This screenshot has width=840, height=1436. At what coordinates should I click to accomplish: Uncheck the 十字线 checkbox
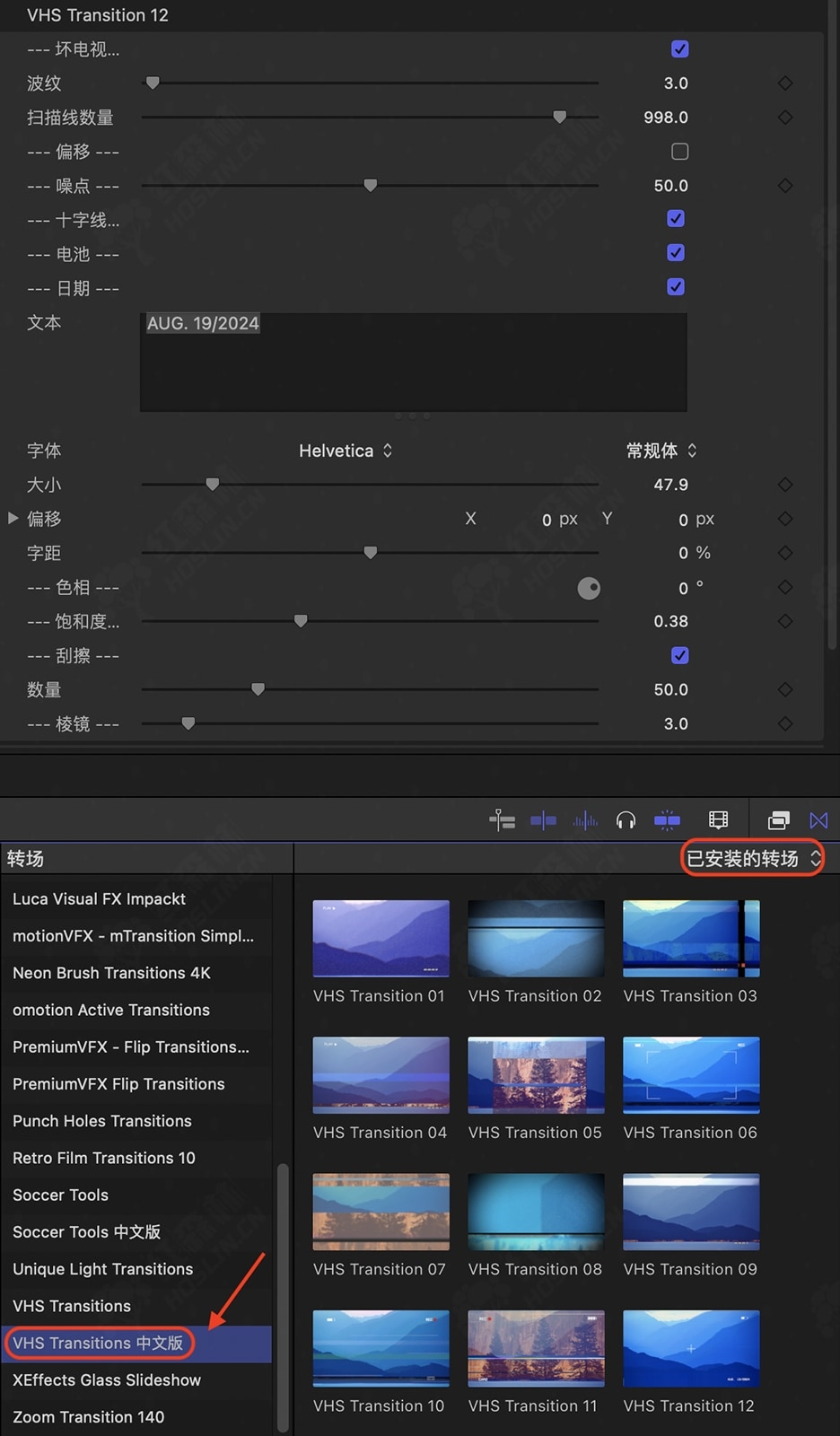click(x=676, y=218)
